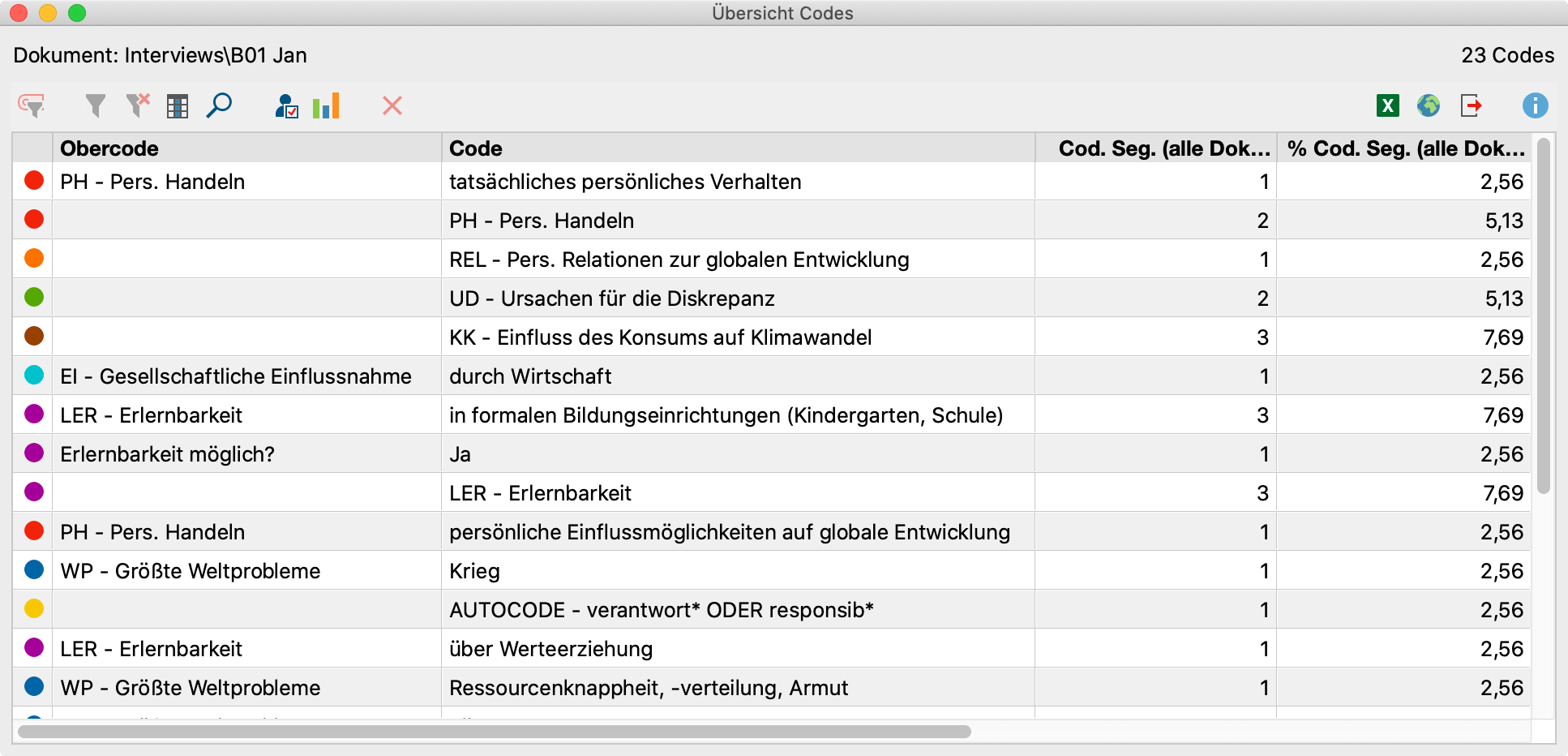The image size is (1568, 756).
Task: Click the coded segments filter icon on far left
Action: click(31, 105)
